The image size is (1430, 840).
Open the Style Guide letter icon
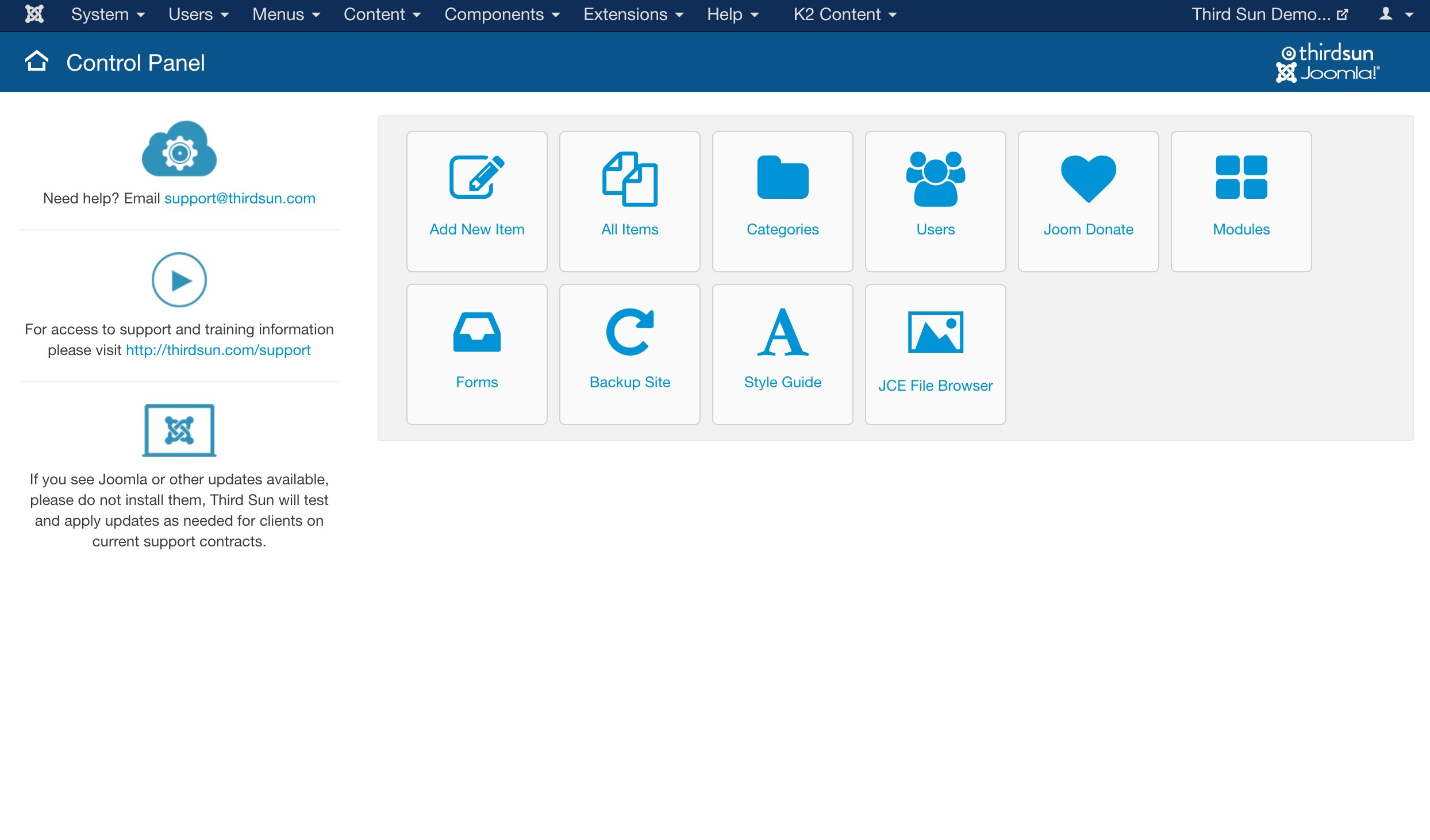tap(782, 332)
